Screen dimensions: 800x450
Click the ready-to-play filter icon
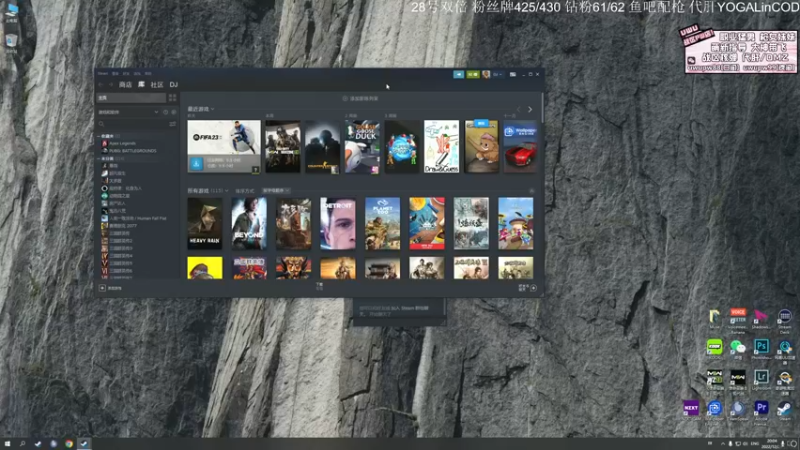tap(173, 112)
